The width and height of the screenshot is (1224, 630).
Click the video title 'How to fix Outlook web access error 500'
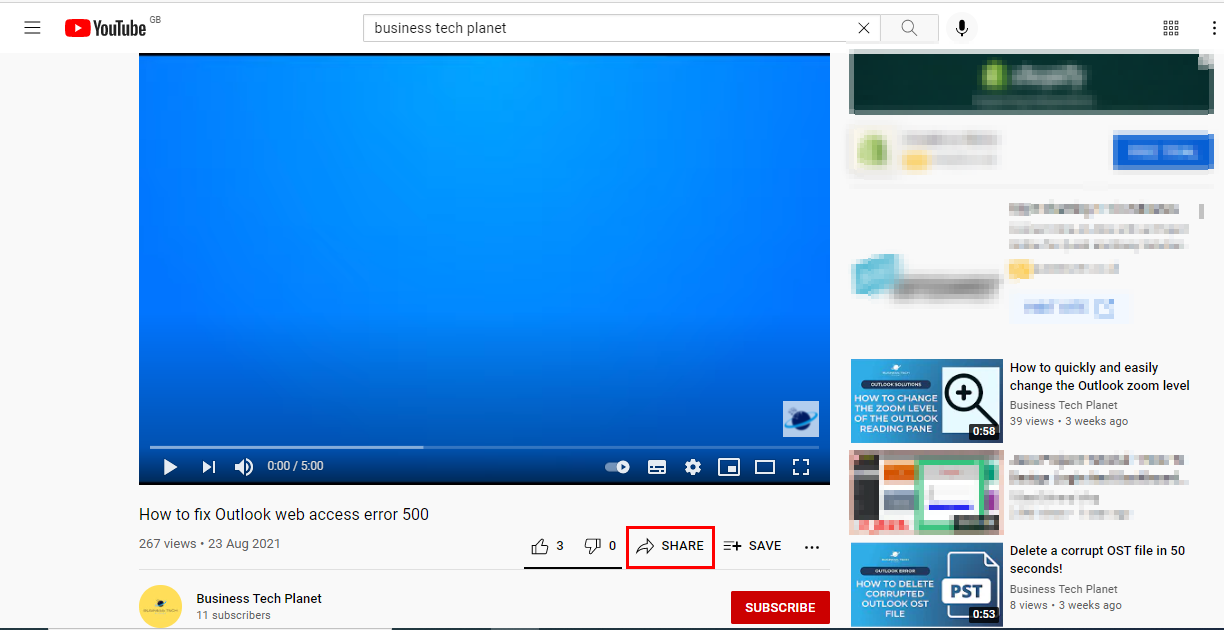pos(284,515)
